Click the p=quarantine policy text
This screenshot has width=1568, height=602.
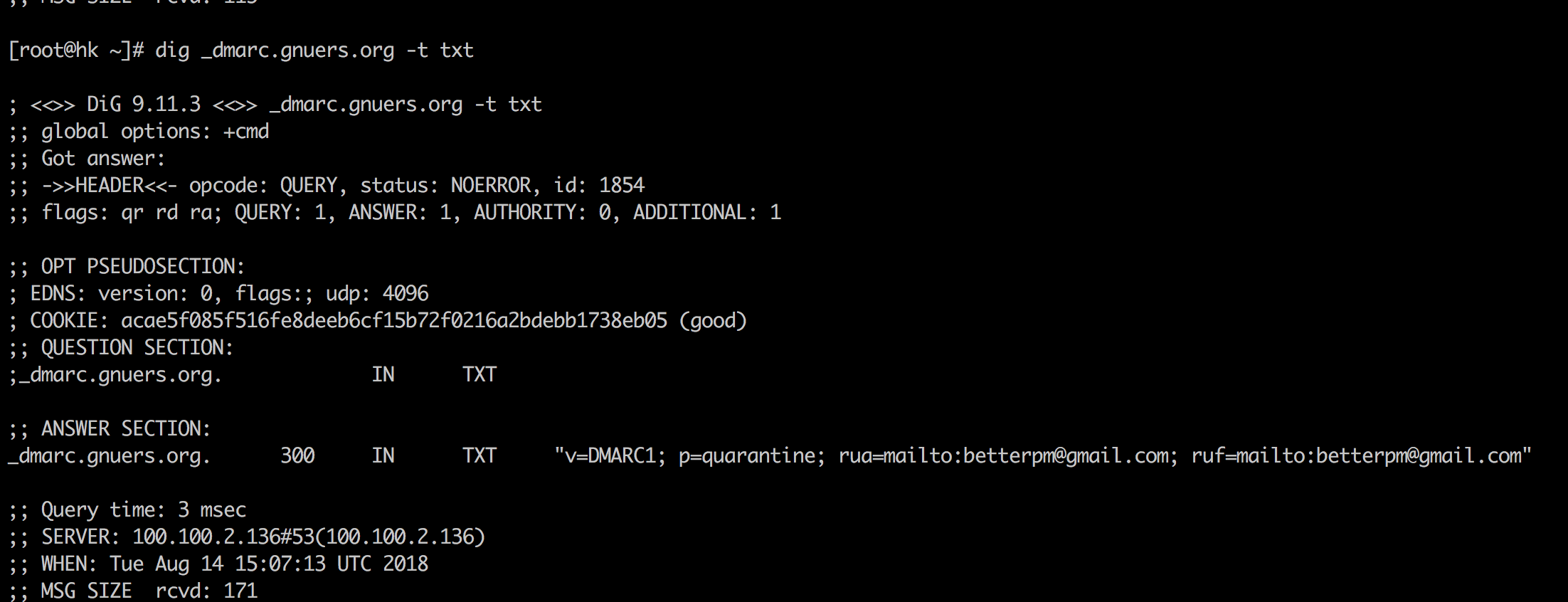747,456
